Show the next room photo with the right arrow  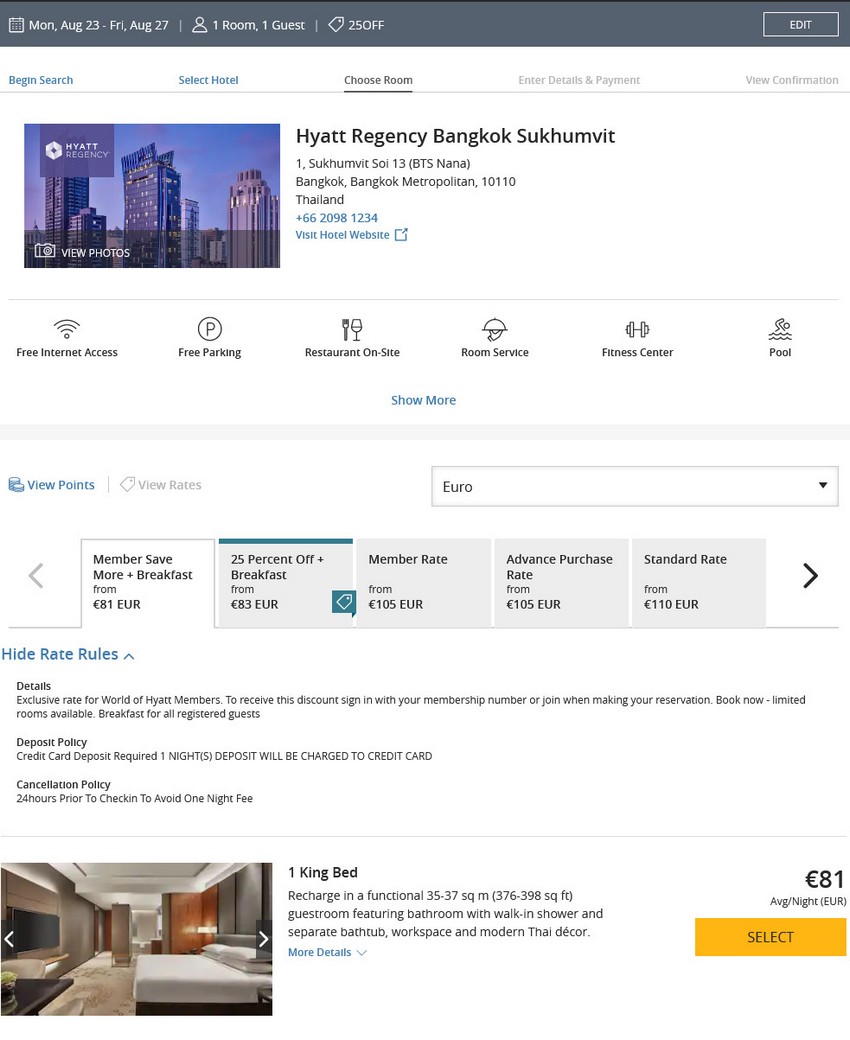click(264, 939)
